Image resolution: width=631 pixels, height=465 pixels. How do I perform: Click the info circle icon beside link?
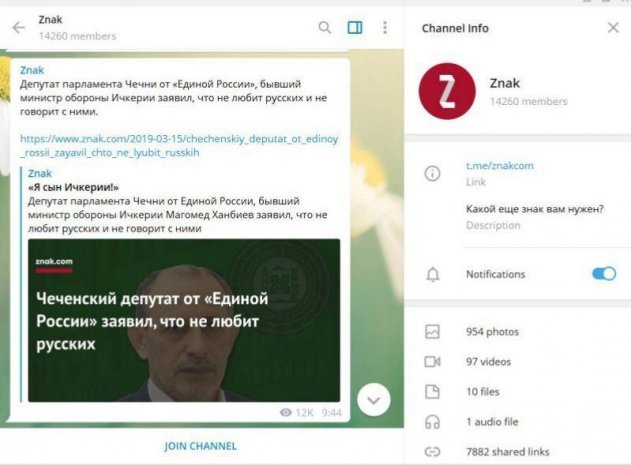[x=432, y=174]
